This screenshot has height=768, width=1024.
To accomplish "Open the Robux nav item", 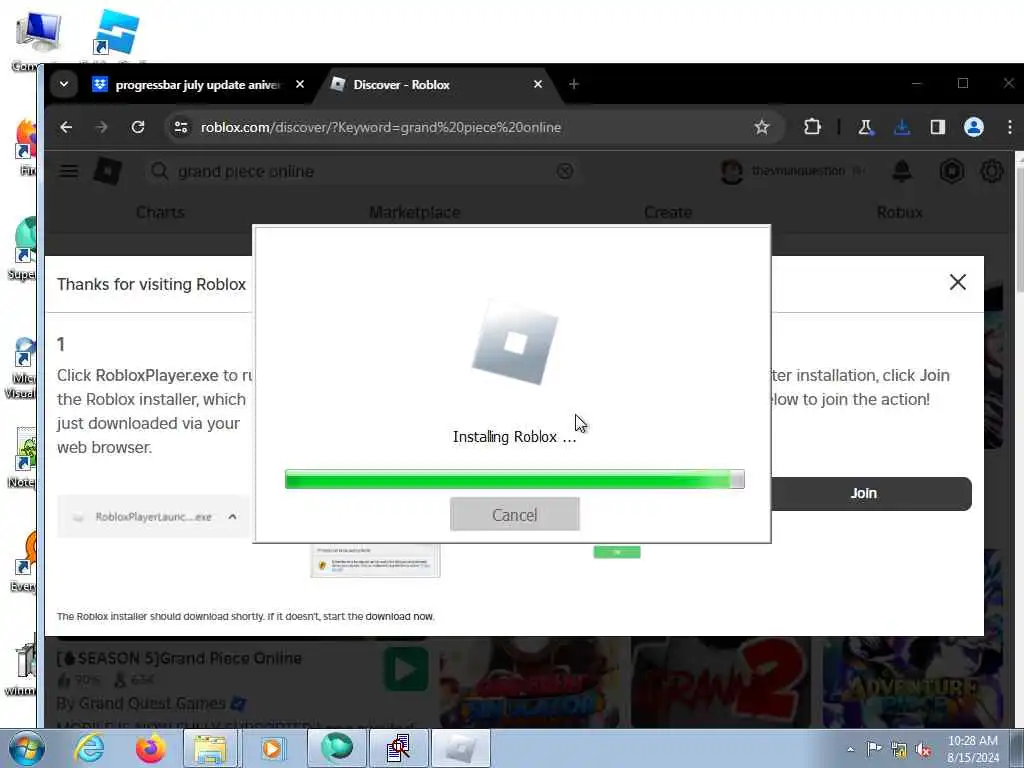I will tap(899, 212).
